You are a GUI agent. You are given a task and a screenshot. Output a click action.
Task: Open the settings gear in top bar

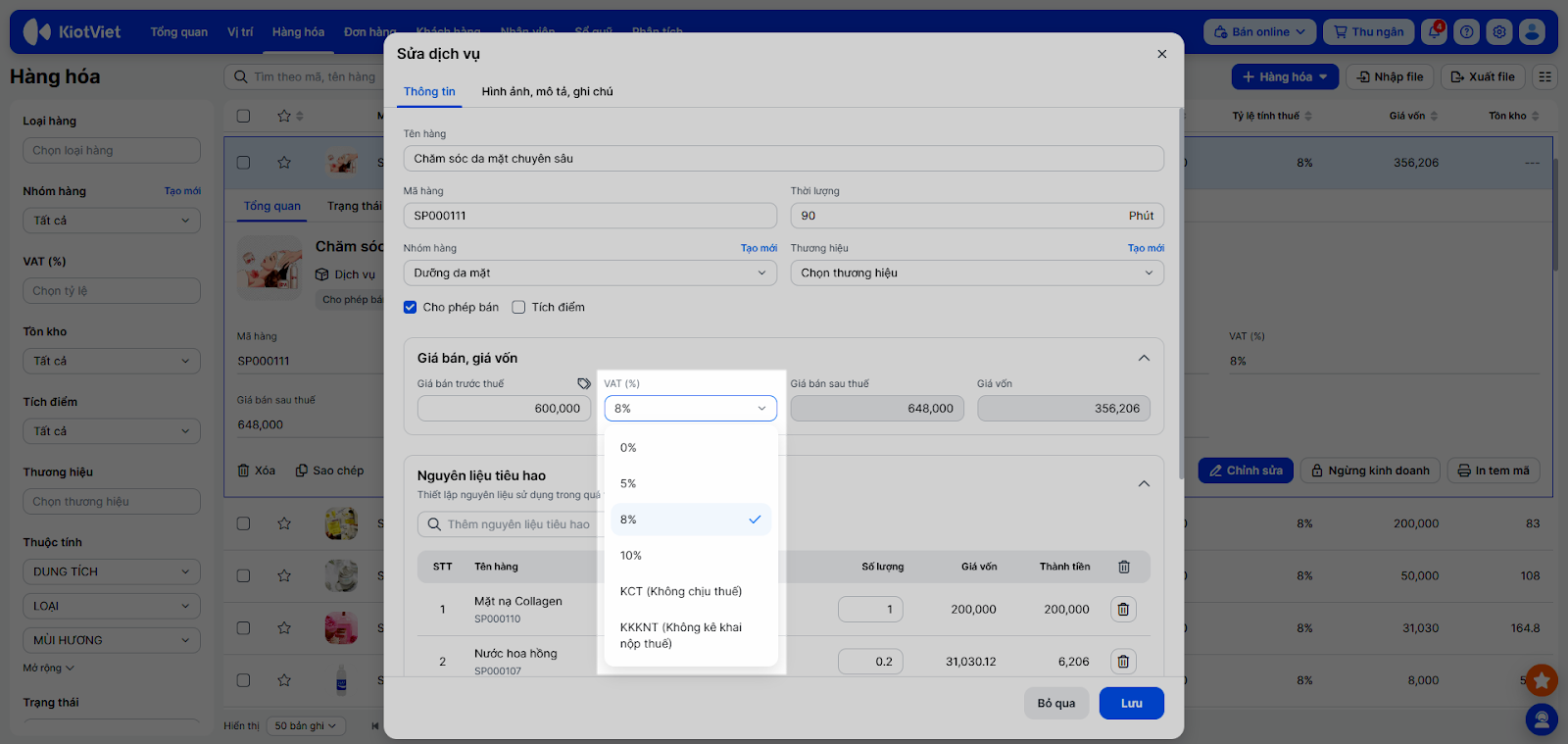1499,32
